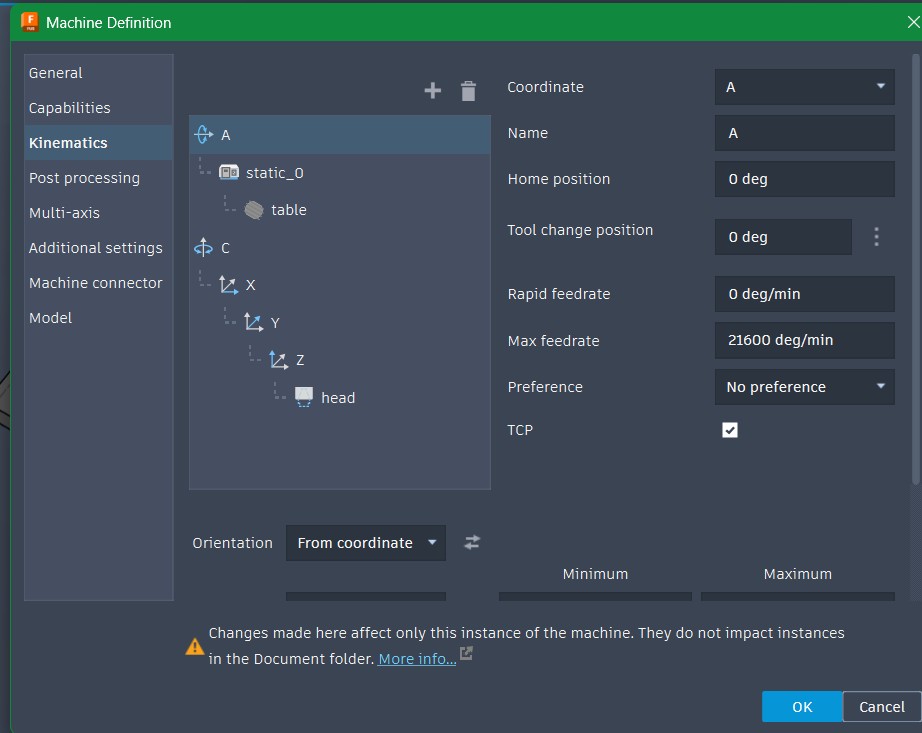
Task: Click the table node icon in tree
Action: pyautogui.click(x=254, y=210)
